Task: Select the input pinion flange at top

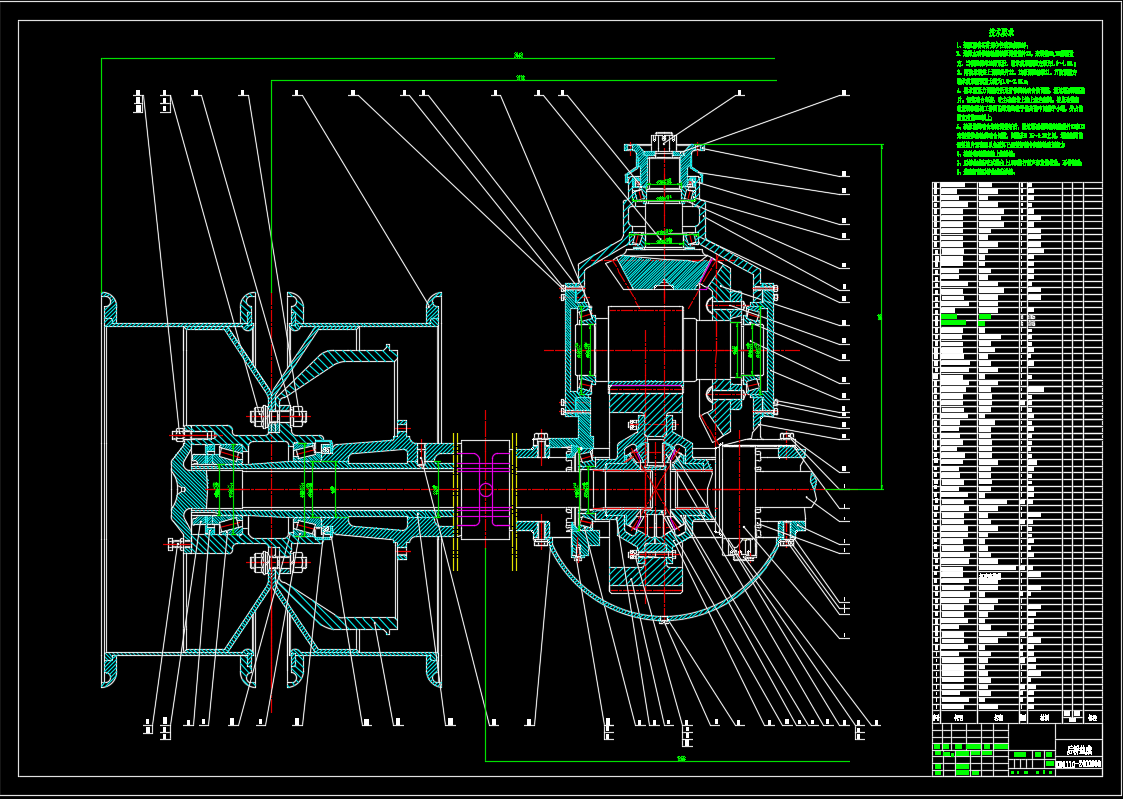Action: click(663, 147)
